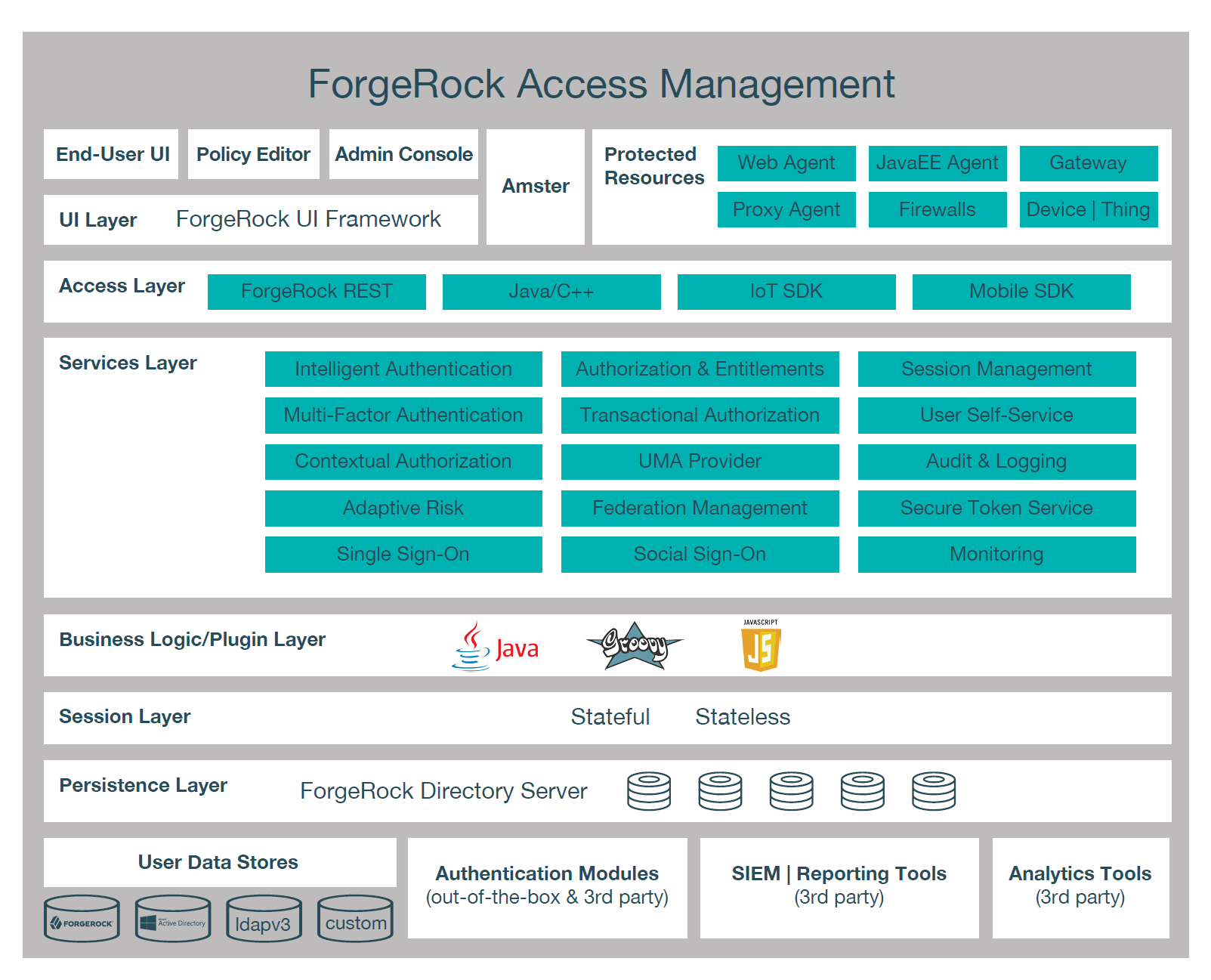The width and height of the screenshot is (1211, 980).
Task: Click the JavaScript JS logo
Action: tap(761, 646)
